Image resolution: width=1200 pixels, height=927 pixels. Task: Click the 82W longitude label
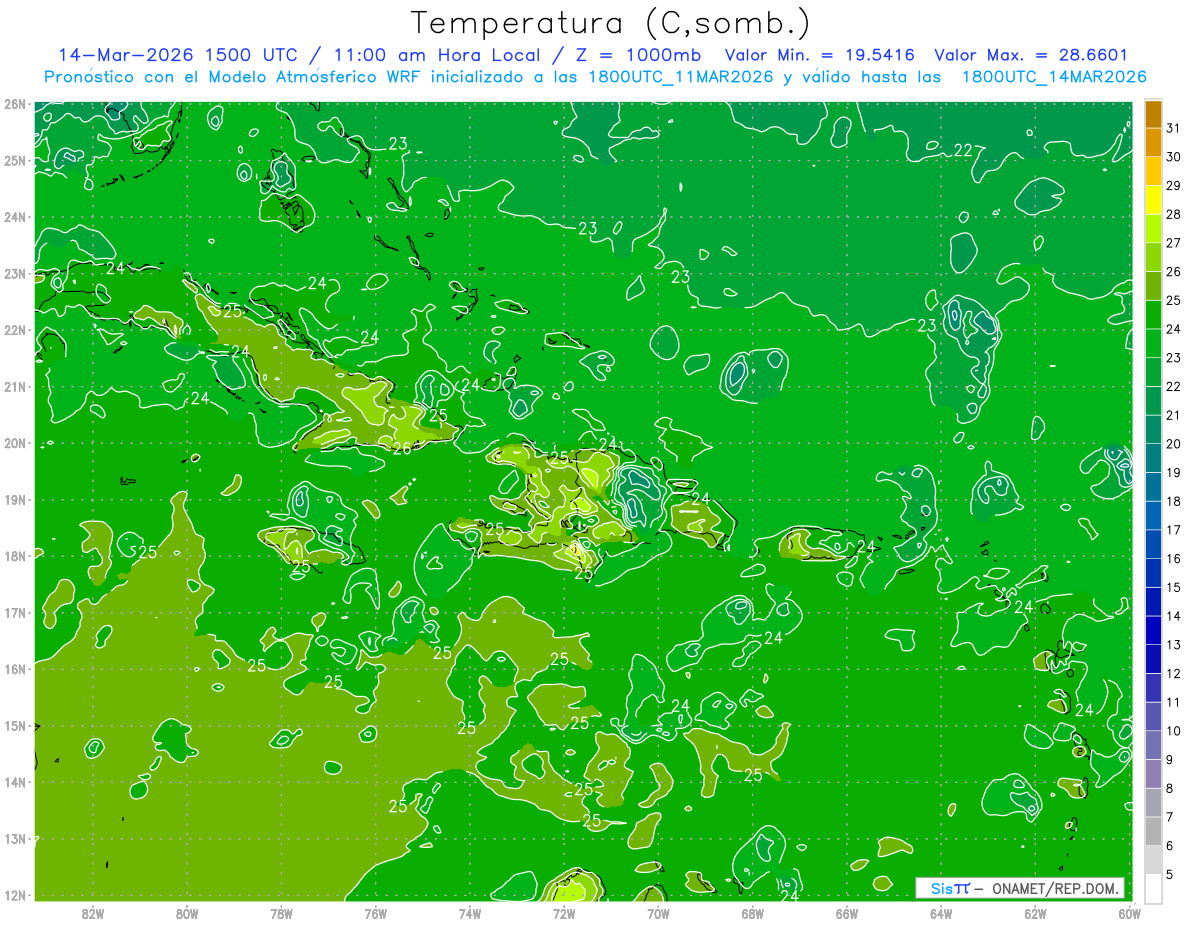[93, 913]
